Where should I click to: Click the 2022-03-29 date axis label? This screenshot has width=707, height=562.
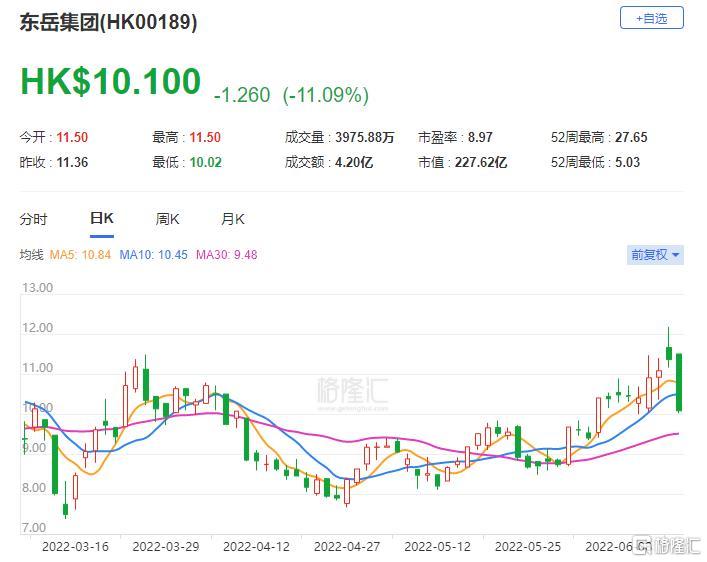166,547
